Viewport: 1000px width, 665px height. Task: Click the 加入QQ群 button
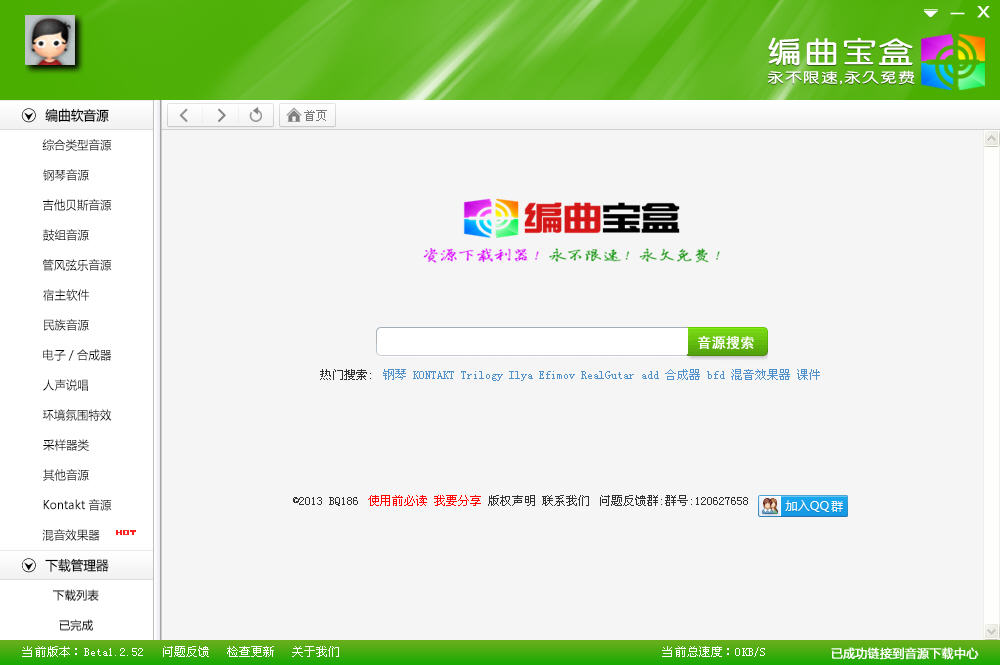coord(803,506)
